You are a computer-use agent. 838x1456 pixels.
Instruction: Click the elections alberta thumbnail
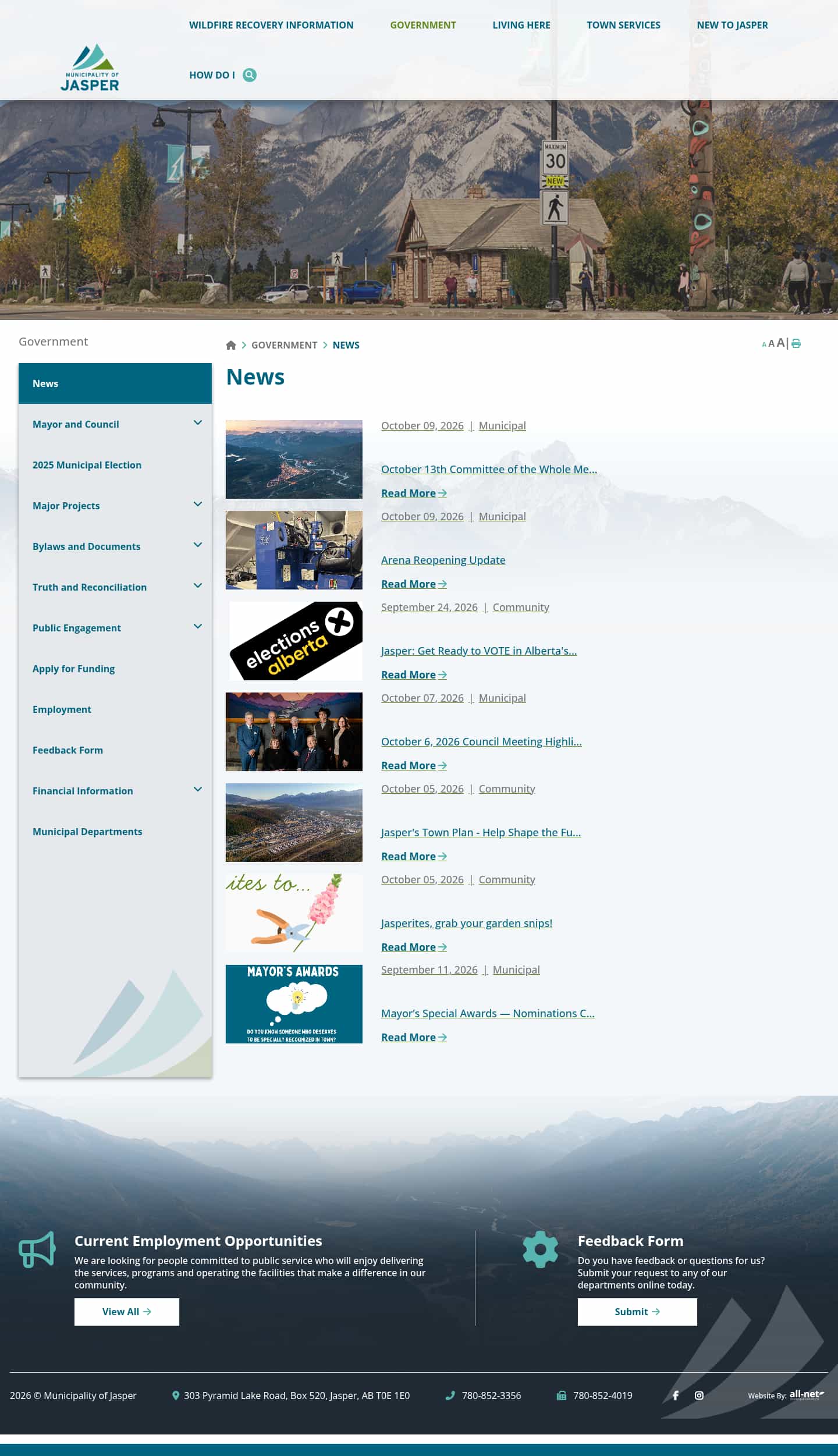(x=294, y=641)
